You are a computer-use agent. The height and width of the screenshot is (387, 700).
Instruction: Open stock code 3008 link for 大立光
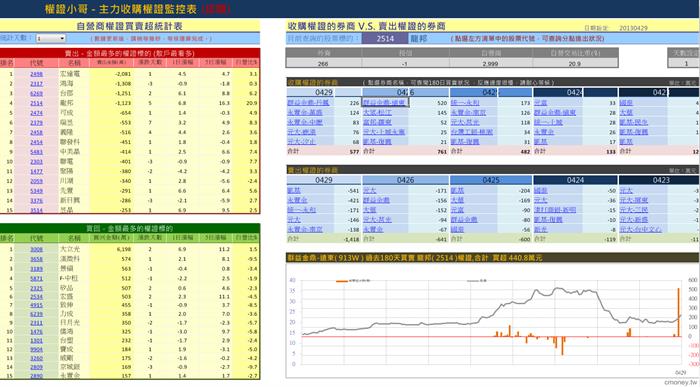click(37, 250)
